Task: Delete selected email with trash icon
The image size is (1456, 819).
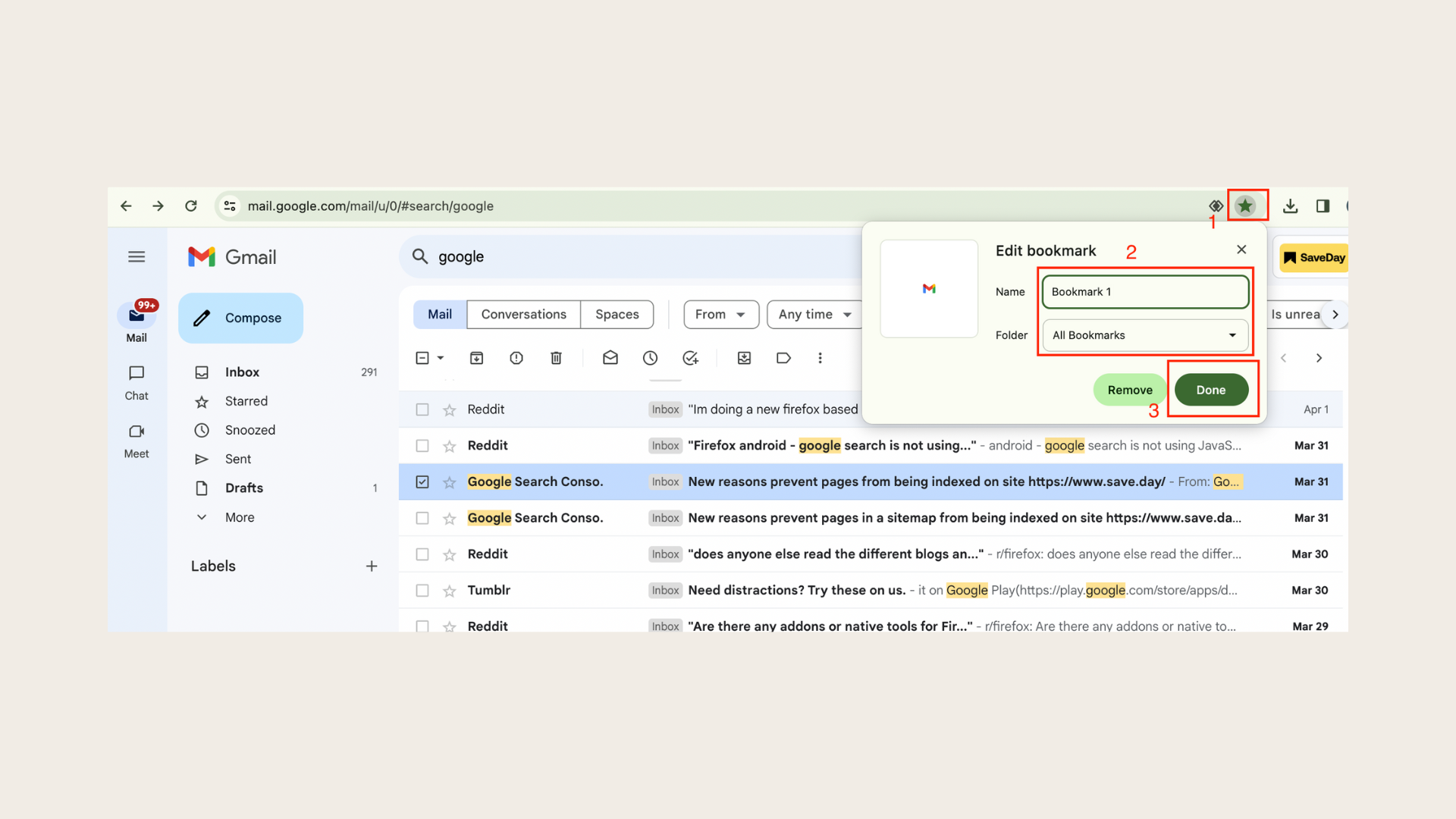Action: 556,358
